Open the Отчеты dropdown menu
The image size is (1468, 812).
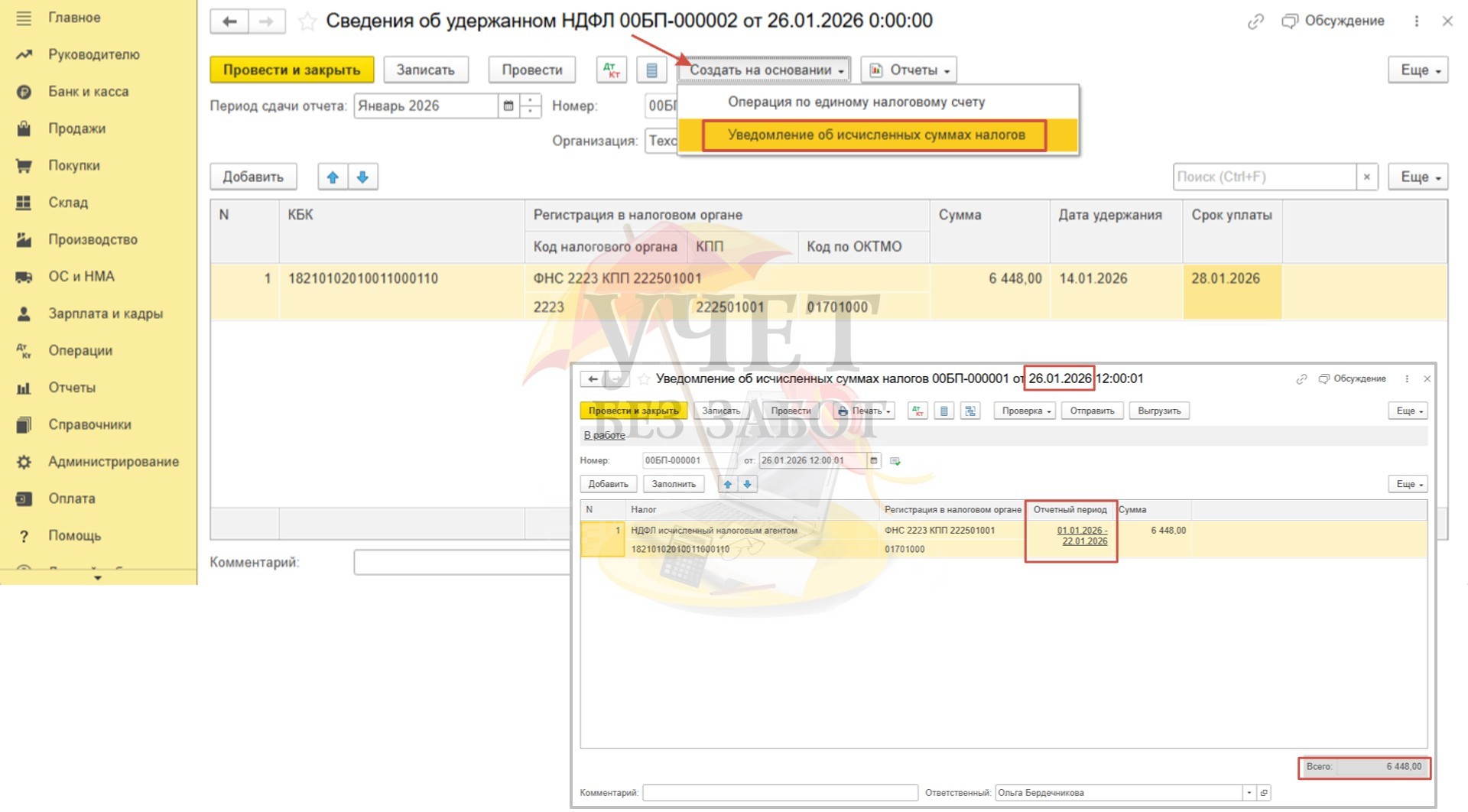[x=909, y=70]
